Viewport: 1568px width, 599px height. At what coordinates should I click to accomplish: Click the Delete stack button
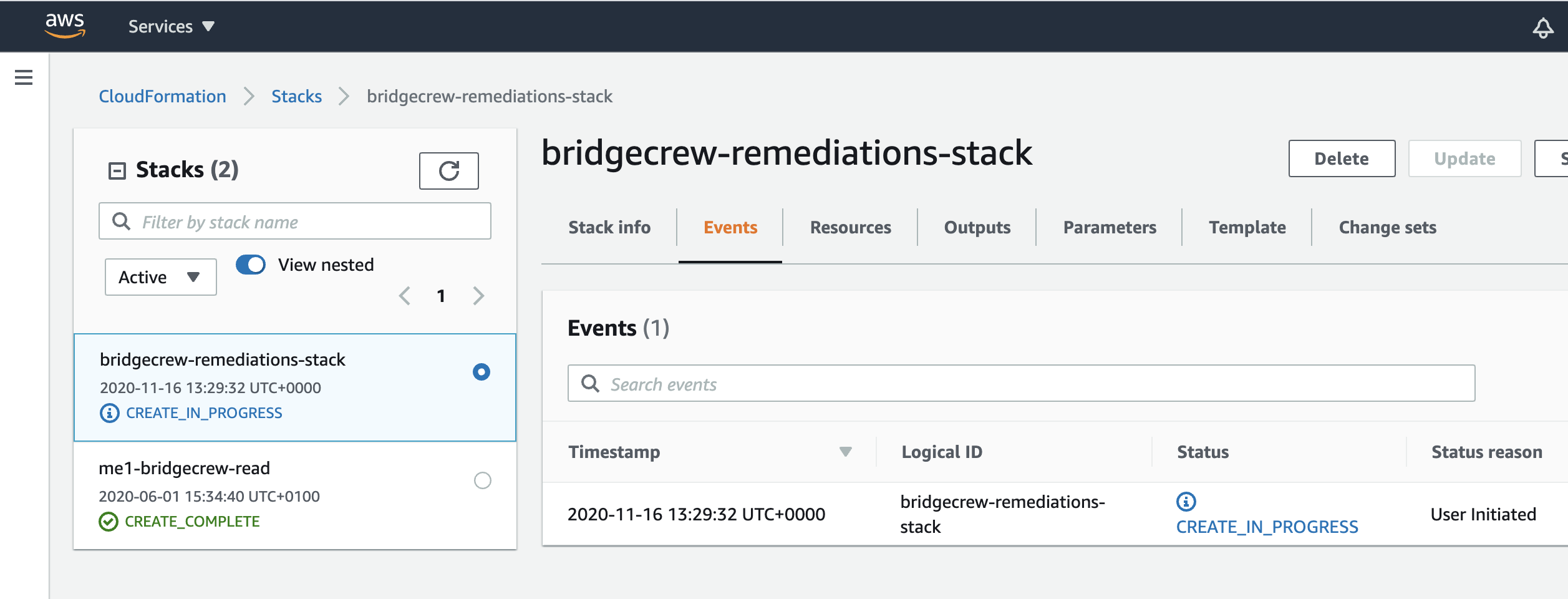[1342, 158]
